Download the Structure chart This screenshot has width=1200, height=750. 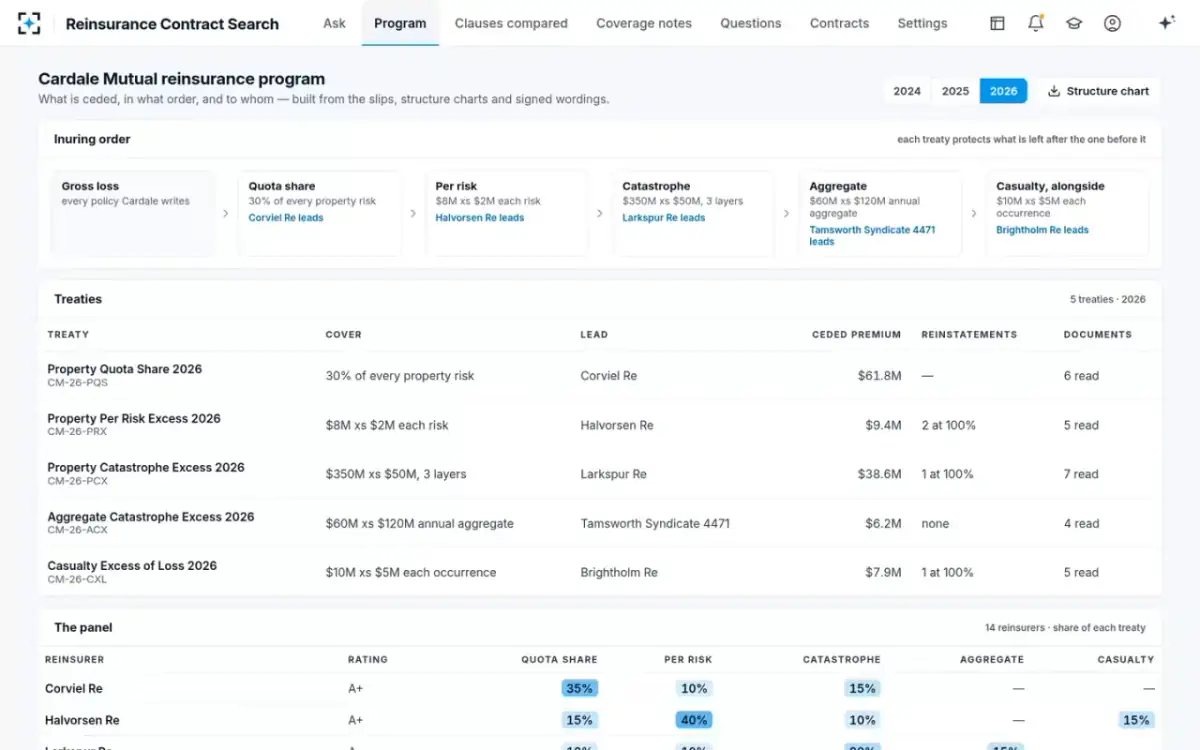tap(1098, 91)
